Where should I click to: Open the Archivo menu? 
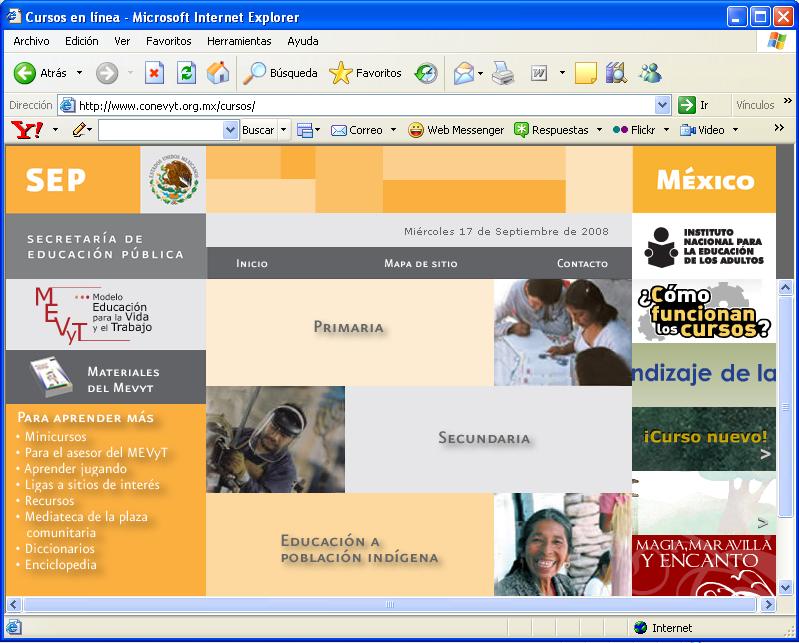[32, 41]
